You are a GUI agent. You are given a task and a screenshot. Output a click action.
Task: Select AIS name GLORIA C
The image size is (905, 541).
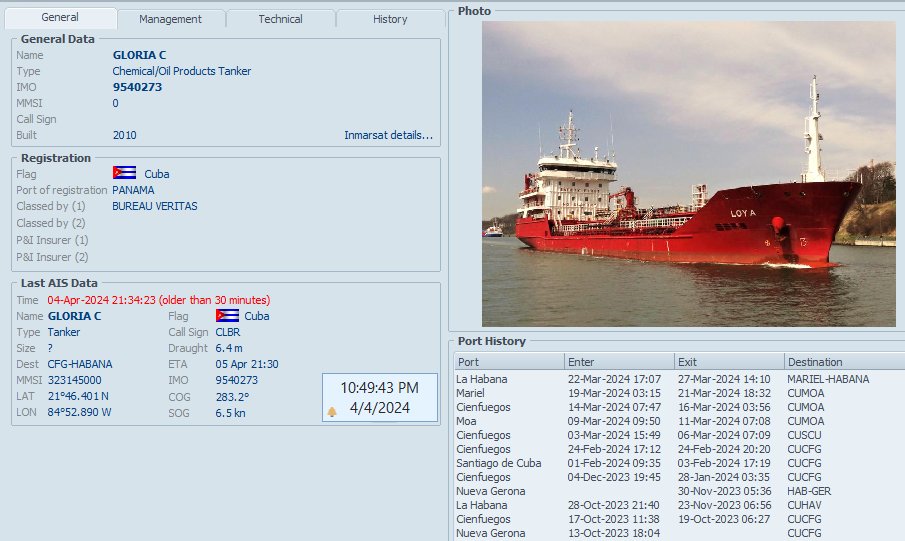click(x=74, y=316)
